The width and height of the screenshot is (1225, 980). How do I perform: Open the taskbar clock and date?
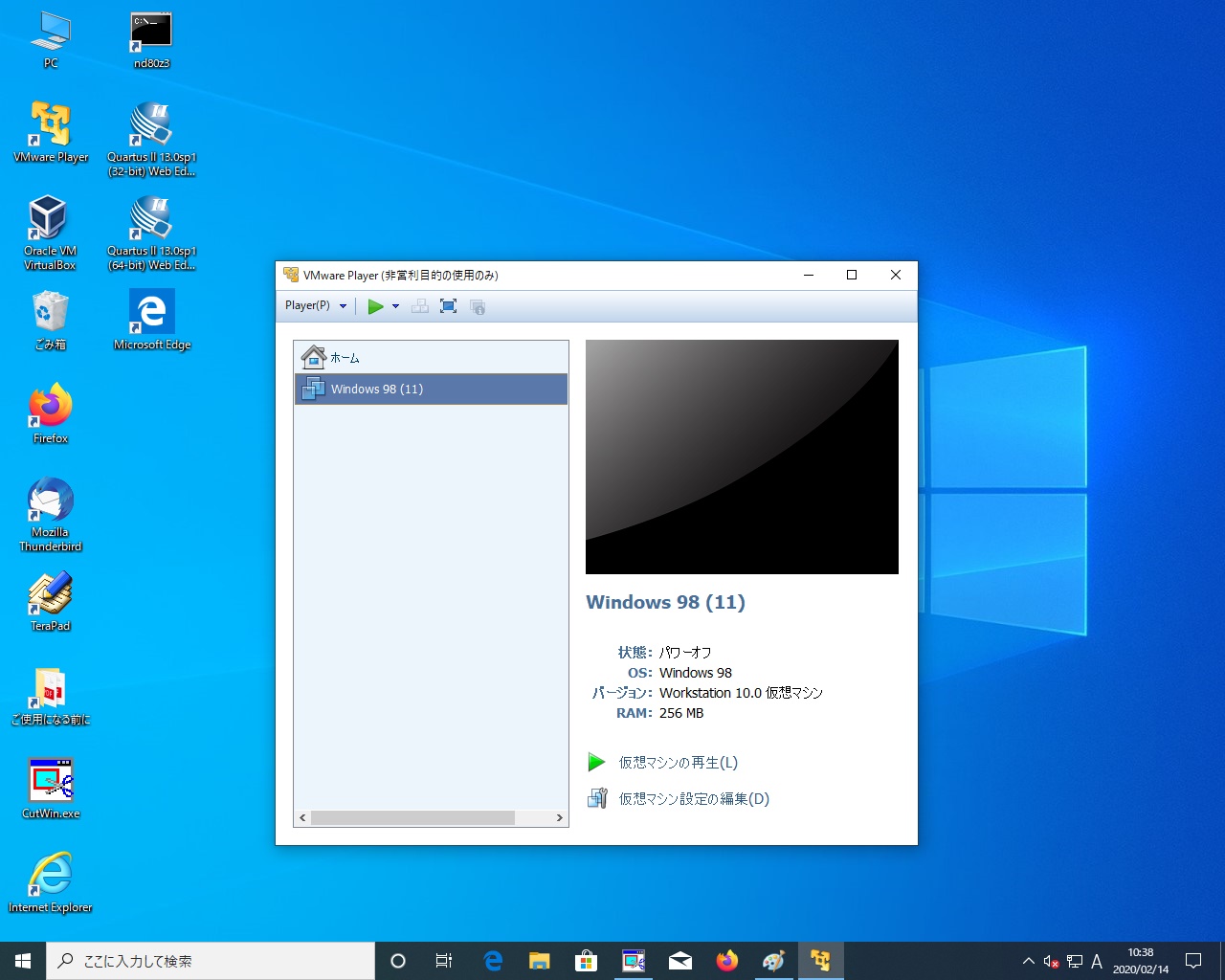(x=1141, y=961)
